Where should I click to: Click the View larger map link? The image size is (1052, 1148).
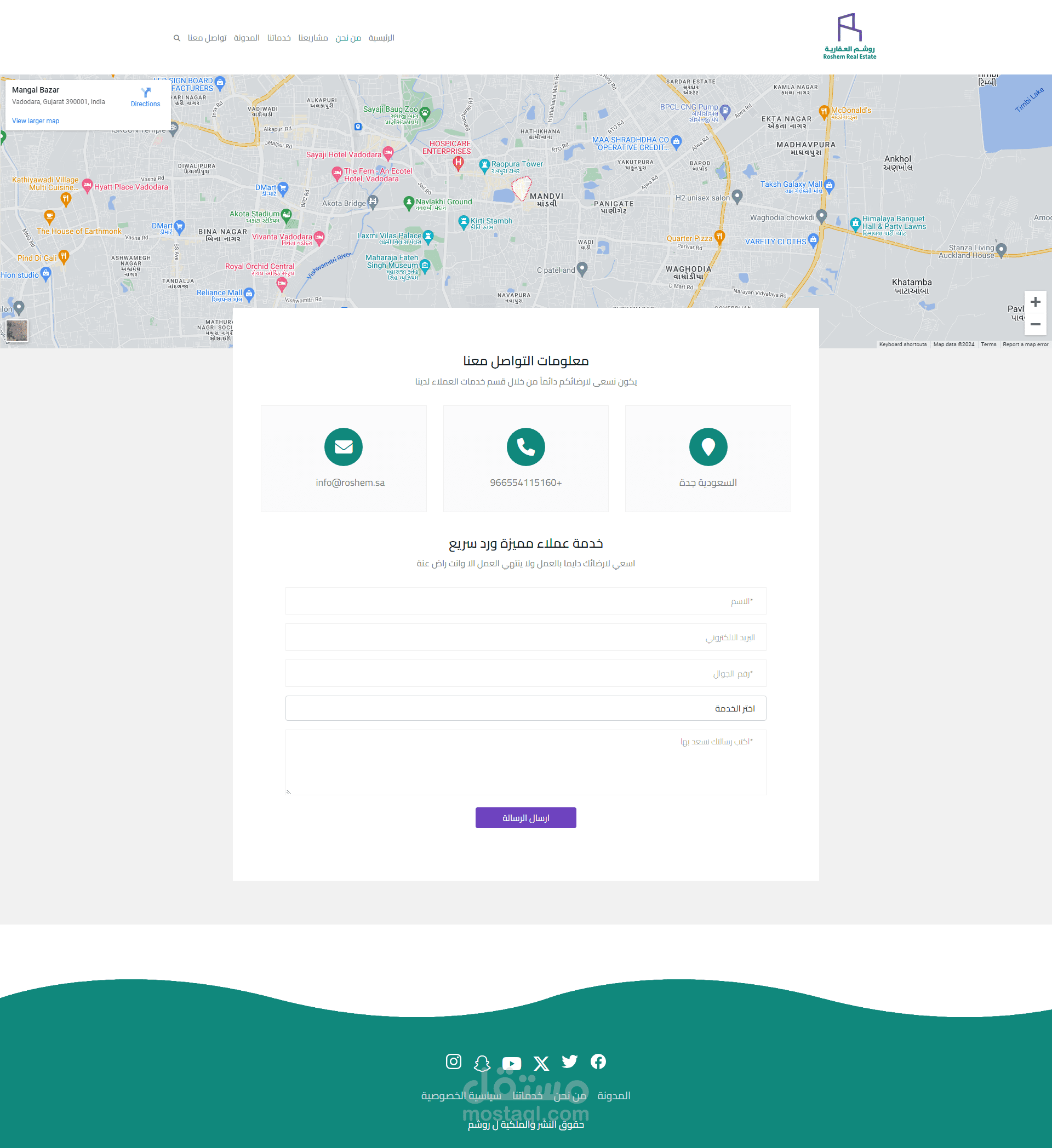(x=35, y=120)
